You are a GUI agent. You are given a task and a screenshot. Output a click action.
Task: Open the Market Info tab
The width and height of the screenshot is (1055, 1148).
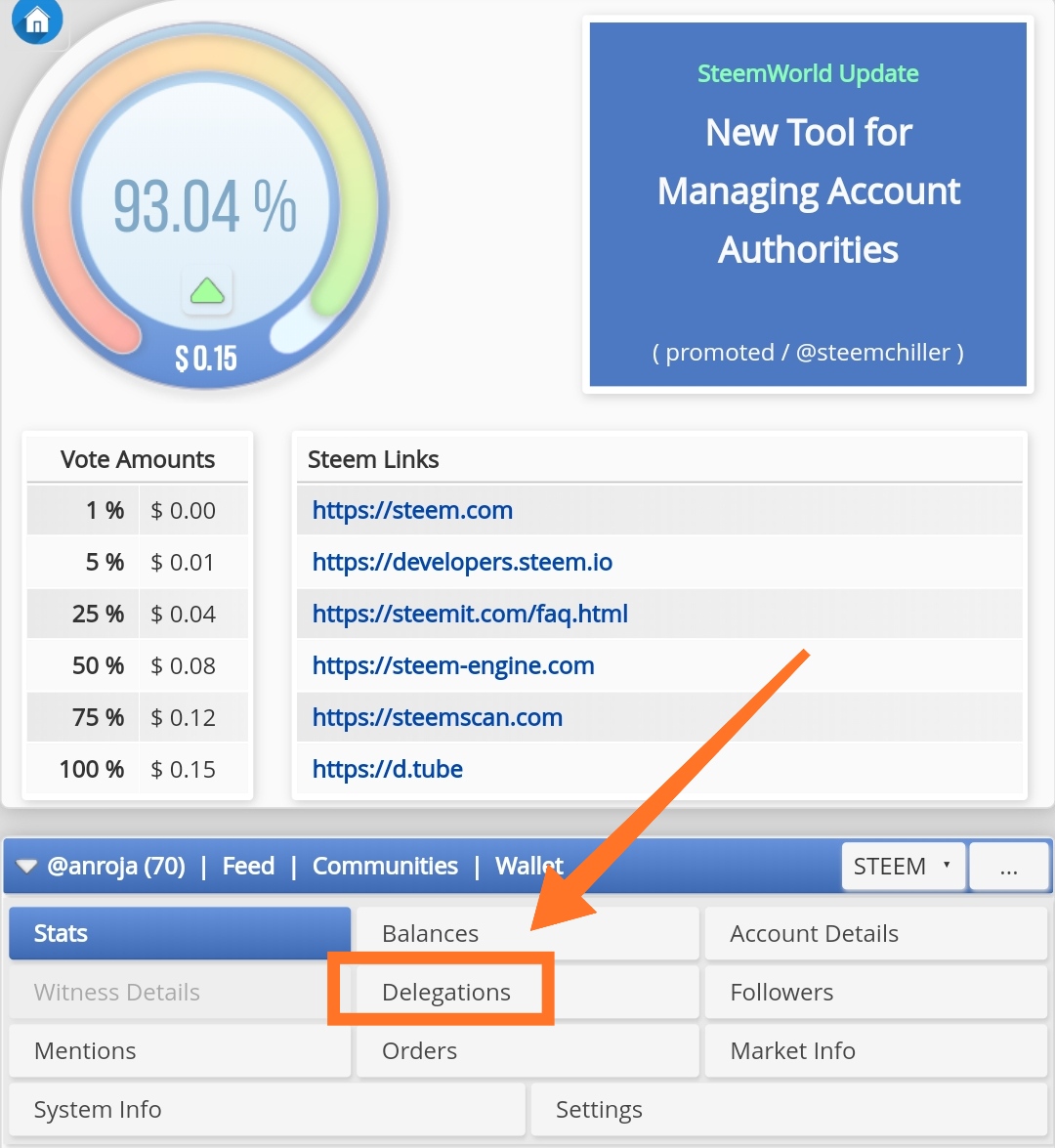pos(875,1050)
